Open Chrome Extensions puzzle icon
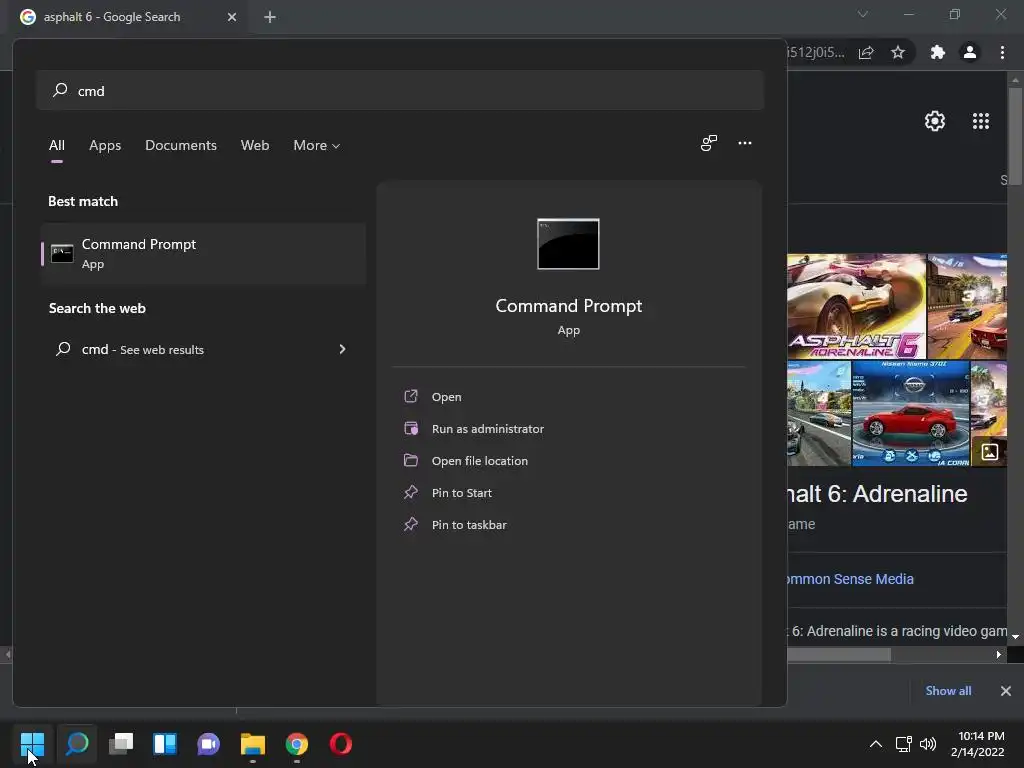 (x=937, y=53)
